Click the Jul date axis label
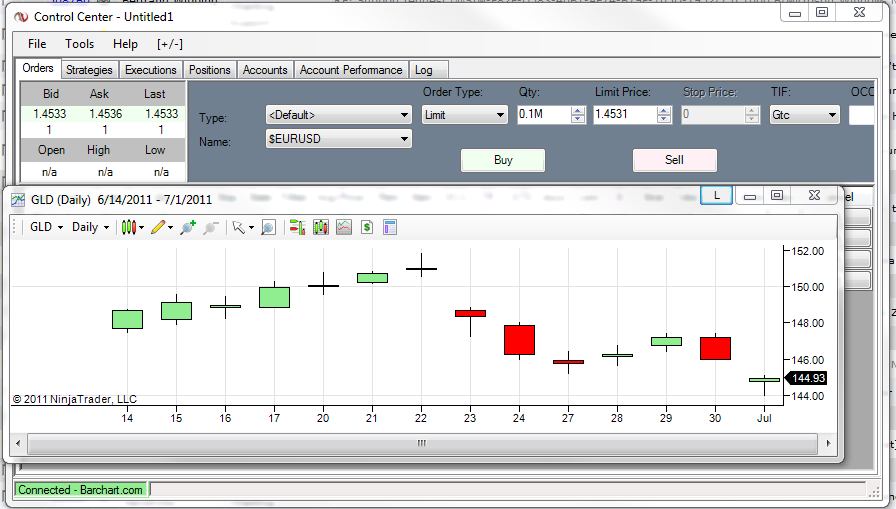The height and width of the screenshot is (509, 896). point(764,418)
